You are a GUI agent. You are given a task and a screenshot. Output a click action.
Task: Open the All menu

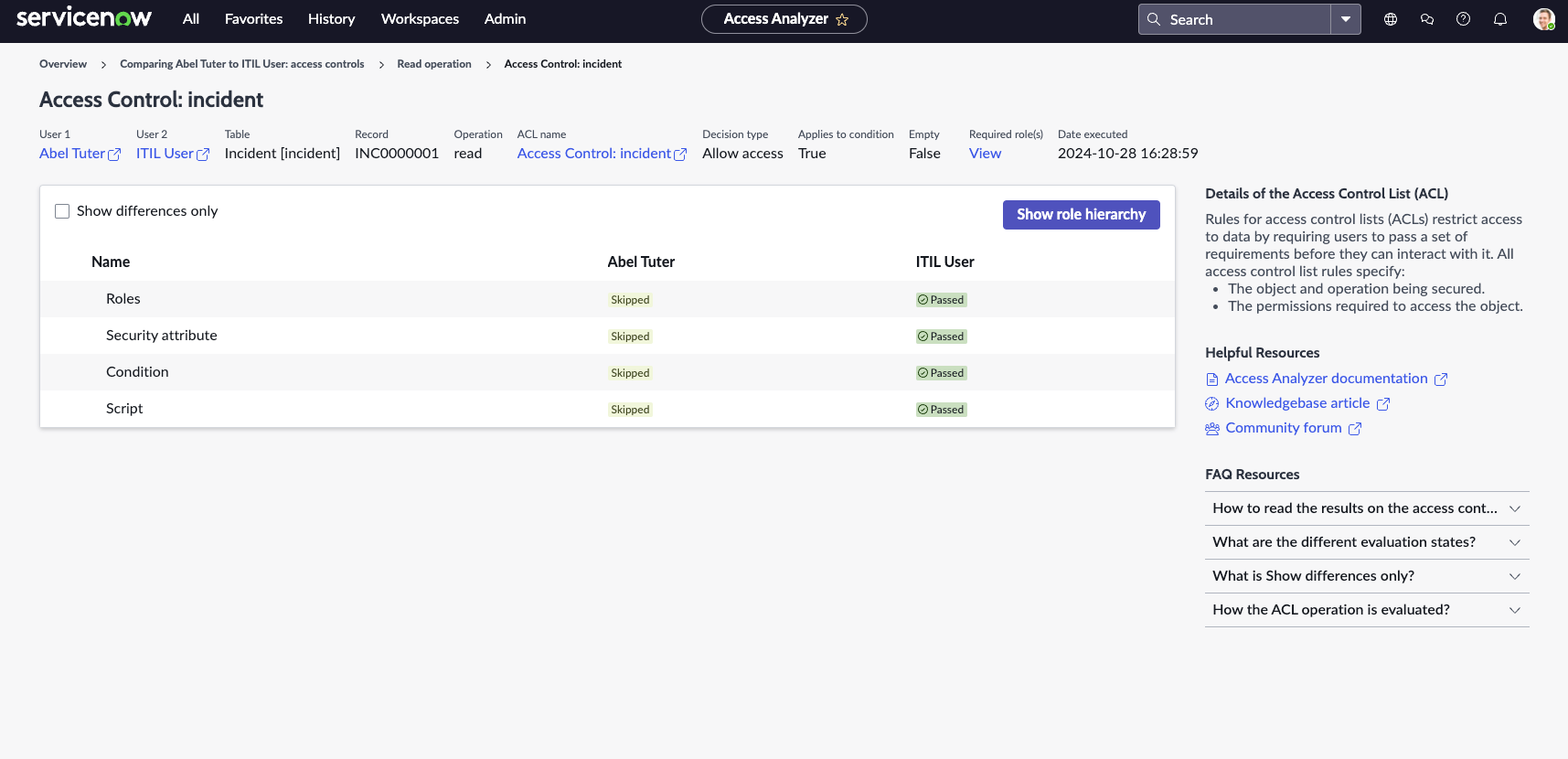pyautogui.click(x=191, y=19)
